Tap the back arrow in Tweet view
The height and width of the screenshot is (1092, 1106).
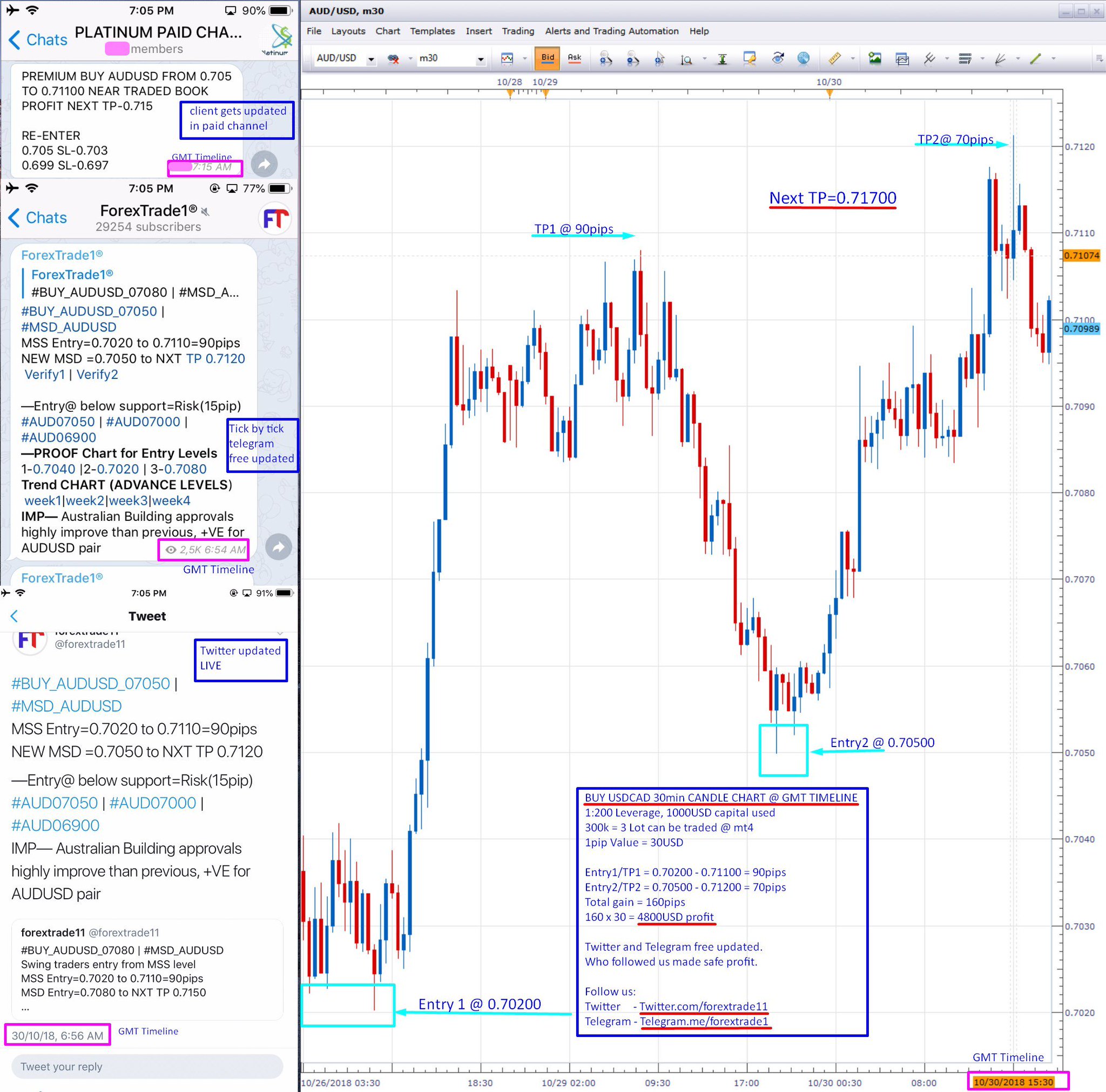pyautogui.click(x=15, y=616)
